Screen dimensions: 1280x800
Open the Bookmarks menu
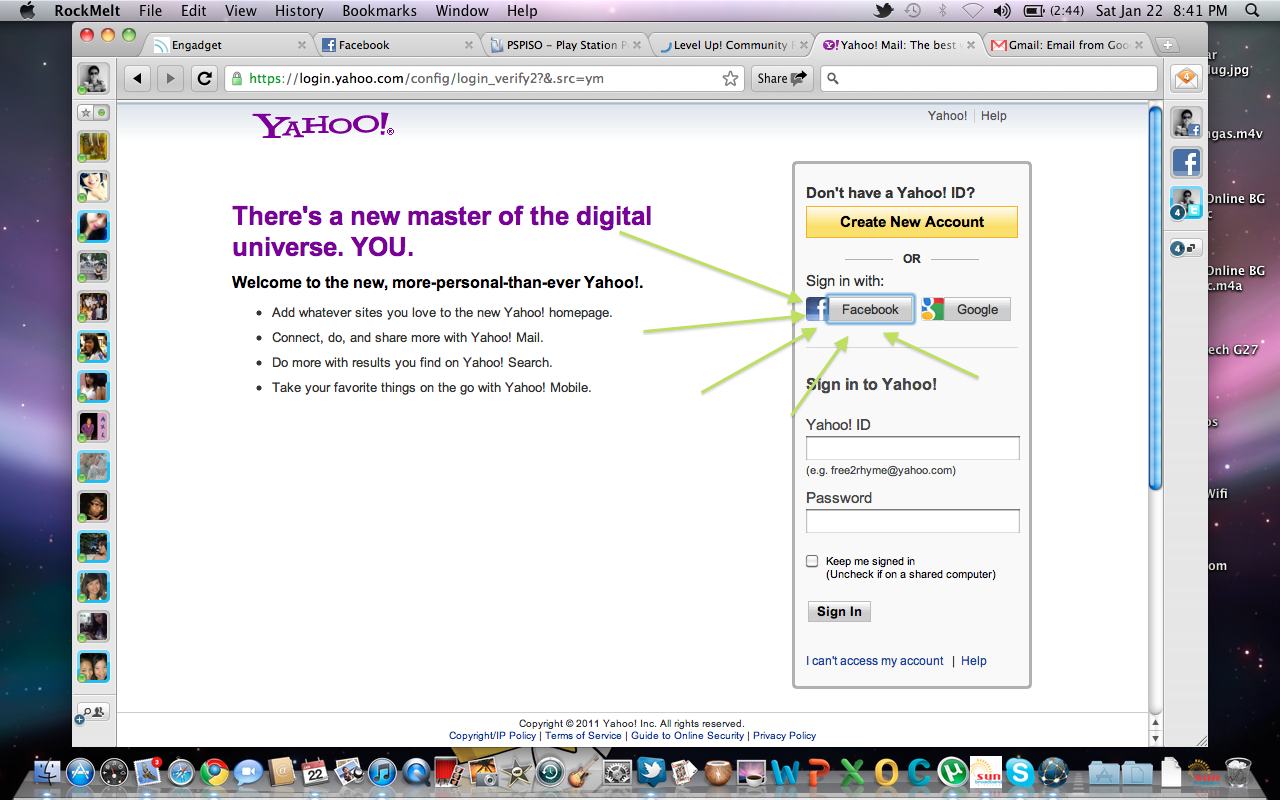click(379, 11)
